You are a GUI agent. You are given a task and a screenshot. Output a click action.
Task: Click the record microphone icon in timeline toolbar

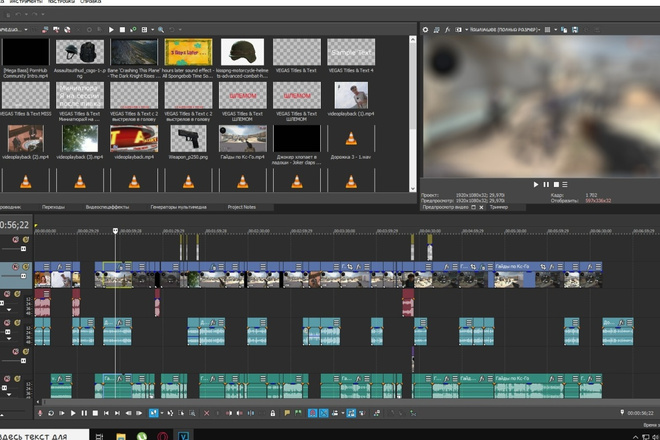pyautogui.click(x=40, y=413)
